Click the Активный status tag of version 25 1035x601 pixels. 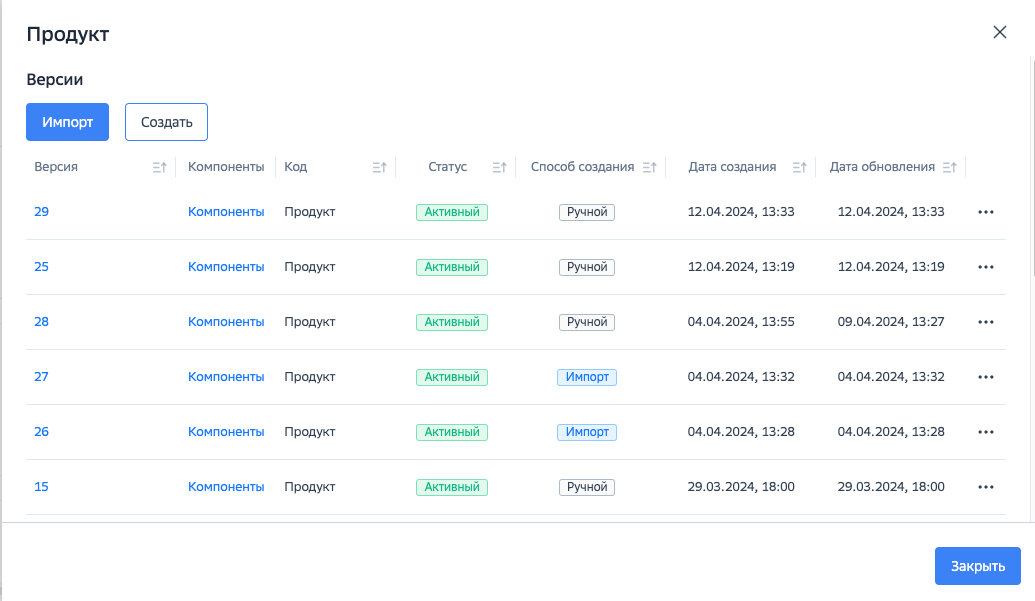click(x=451, y=267)
